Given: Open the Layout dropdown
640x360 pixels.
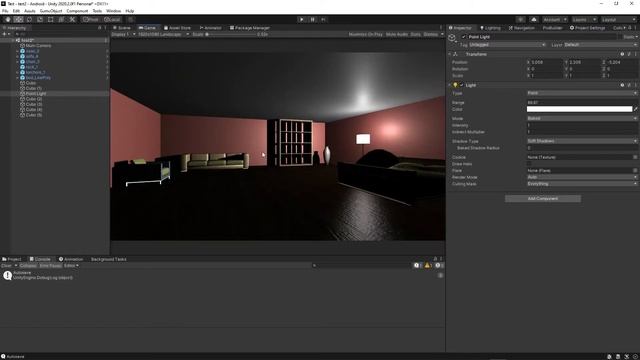Looking at the screenshot, I should (618, 20).
